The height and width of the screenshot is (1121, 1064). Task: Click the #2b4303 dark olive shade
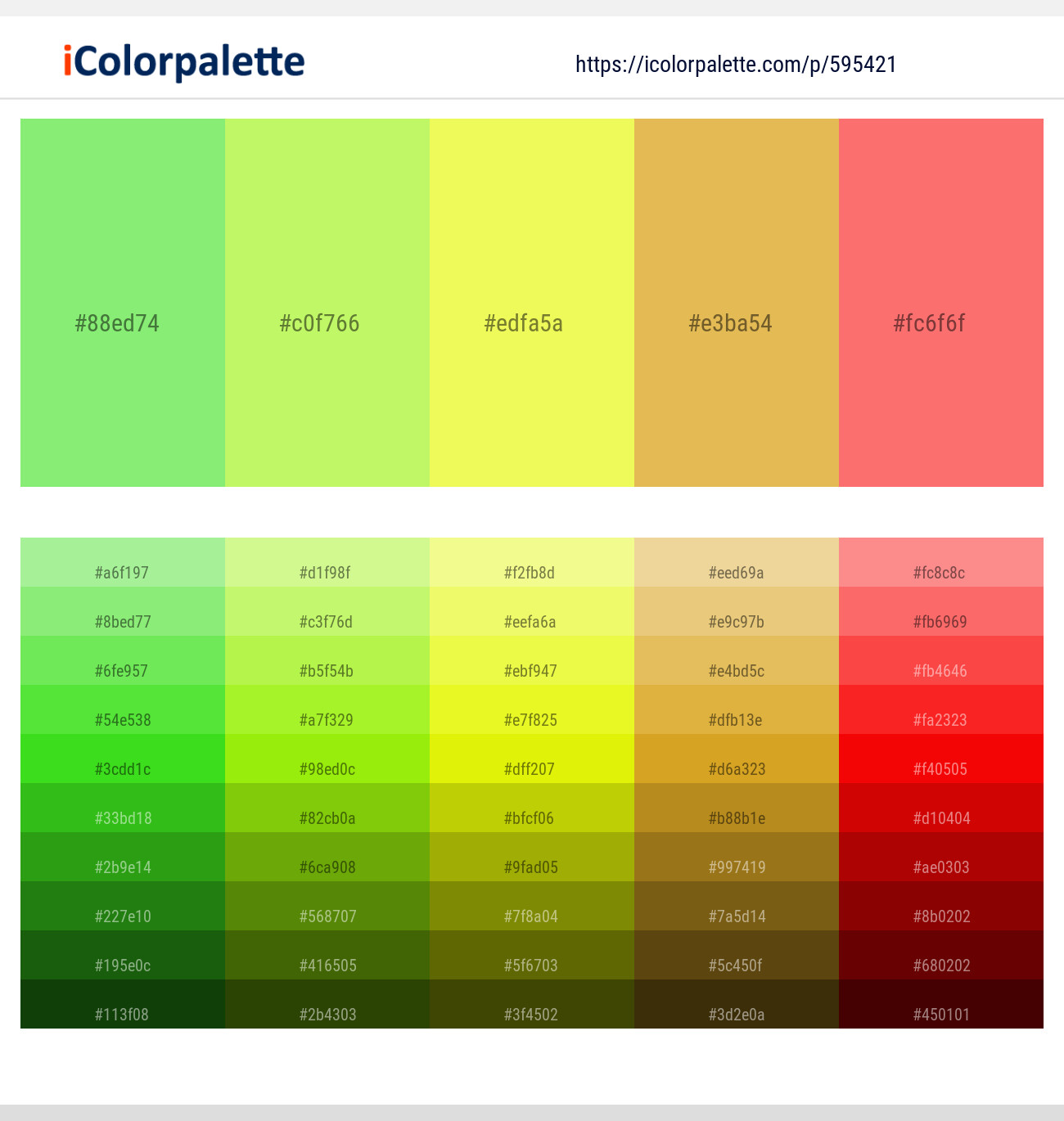pyautogui.click(x=327, y=1004)
